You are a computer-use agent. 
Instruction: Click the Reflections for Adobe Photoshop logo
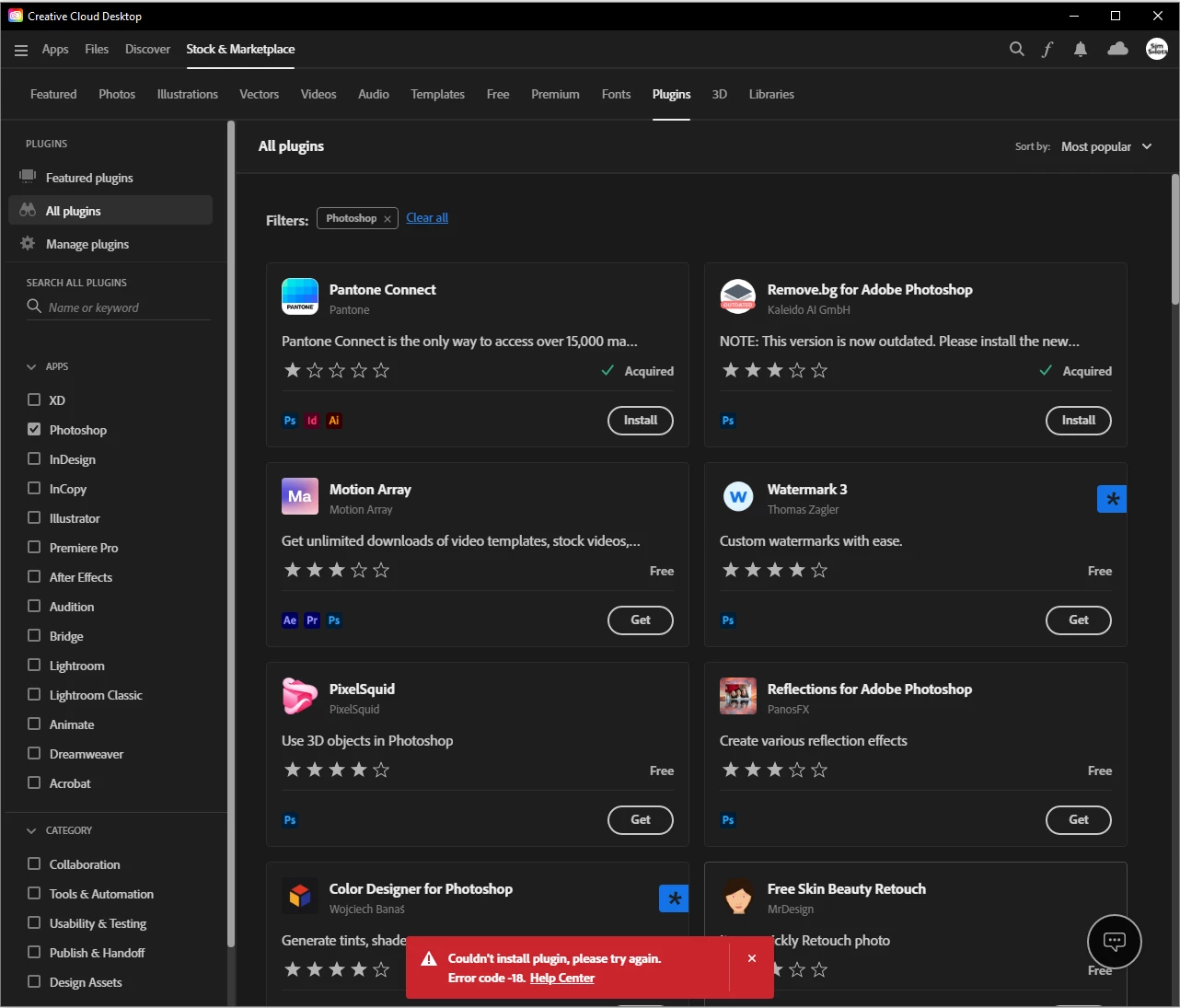pyautogui.click(x=738, y=696)
